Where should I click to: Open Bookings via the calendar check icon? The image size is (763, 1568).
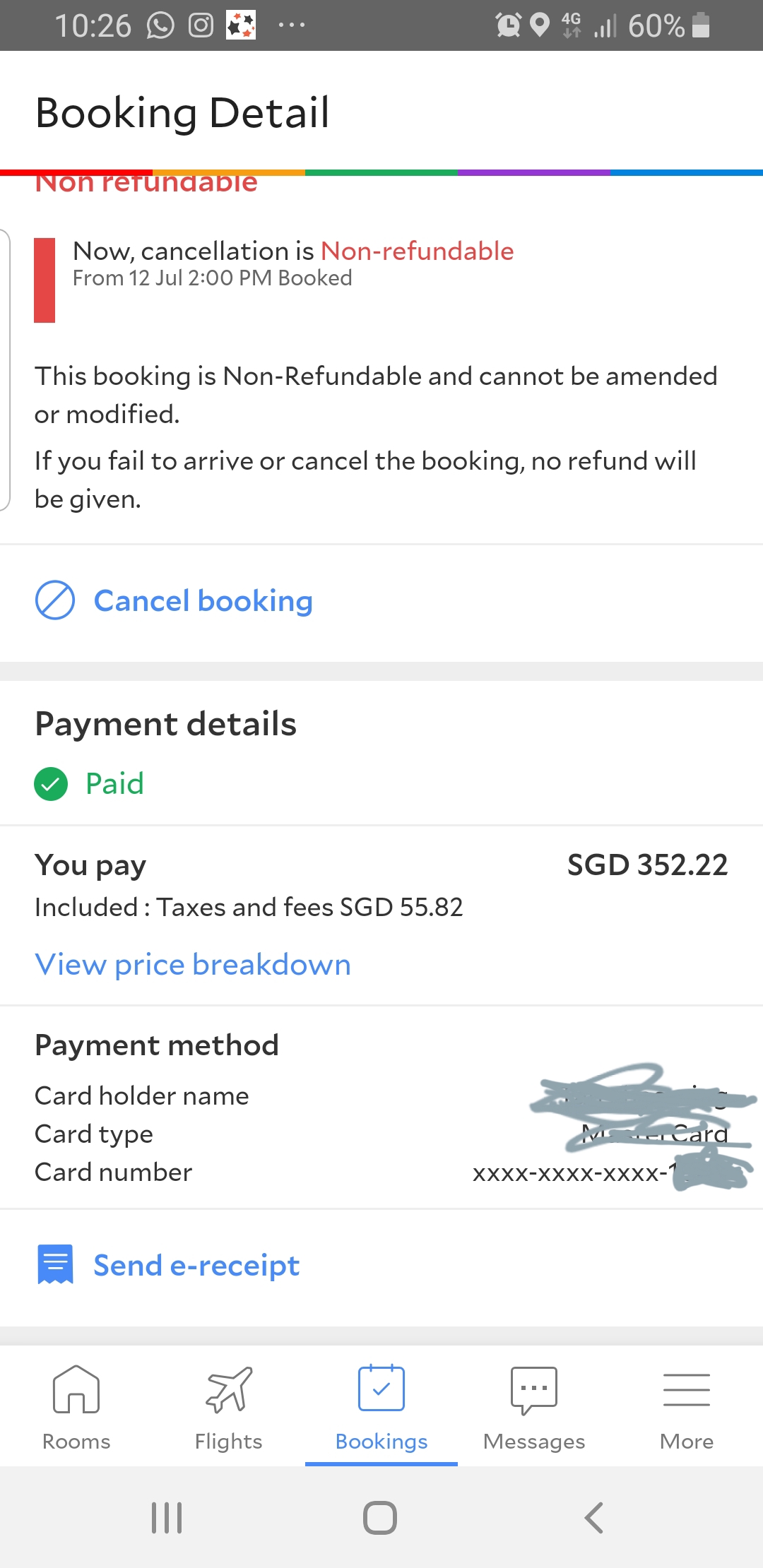tap(381, 1389)
